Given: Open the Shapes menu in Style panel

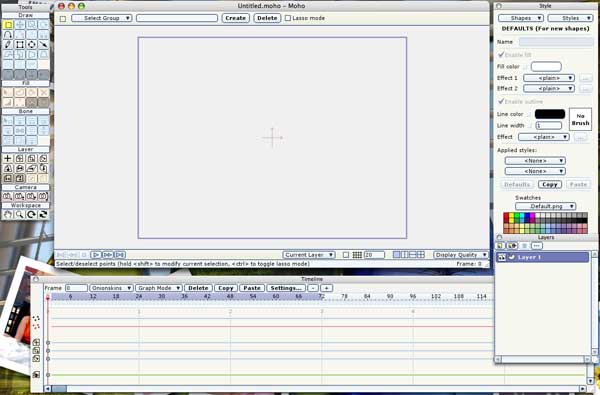Looking at the screenshot, I should pos(521,18).
